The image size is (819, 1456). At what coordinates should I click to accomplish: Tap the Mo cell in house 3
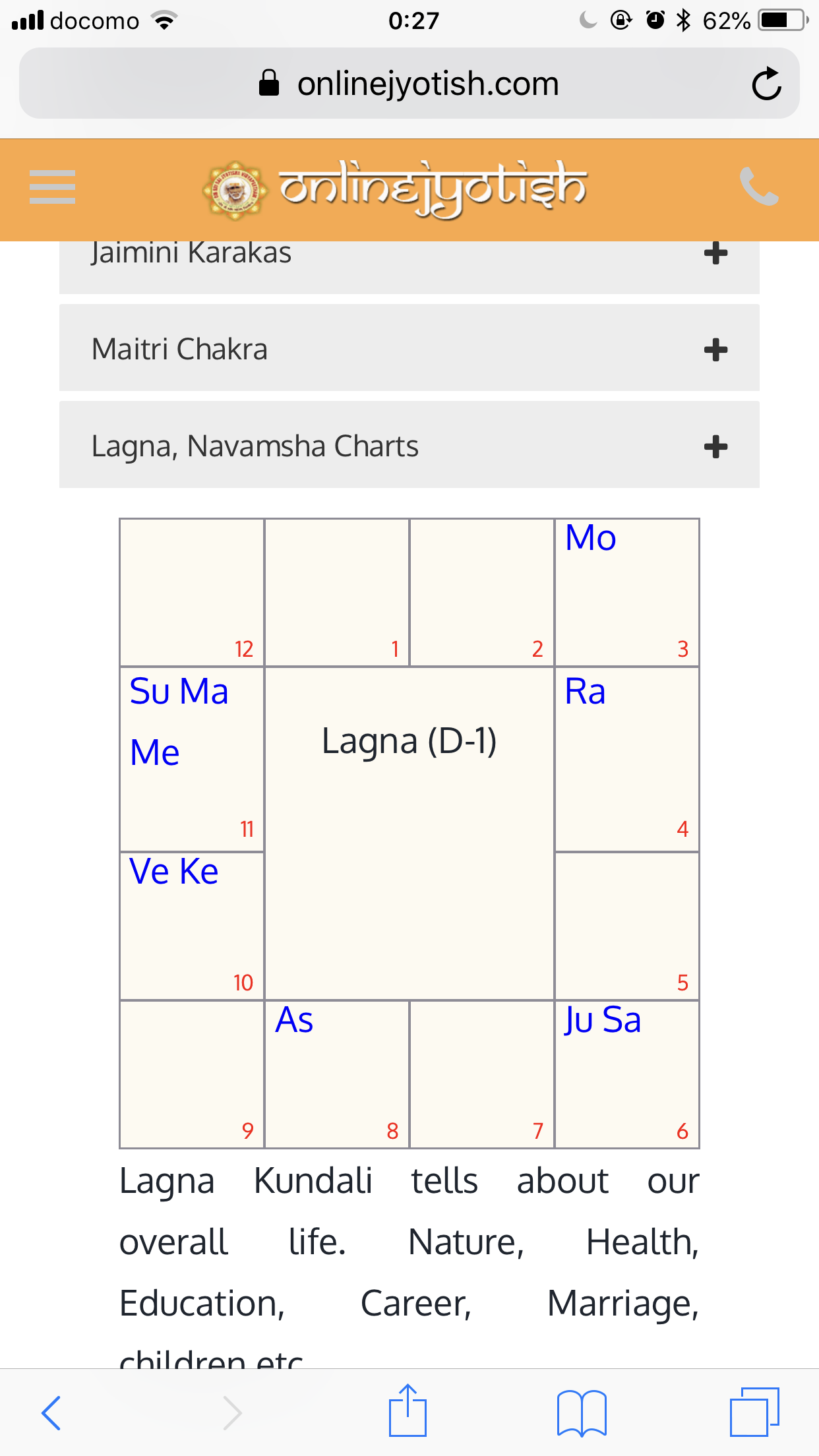pos(626,591)
